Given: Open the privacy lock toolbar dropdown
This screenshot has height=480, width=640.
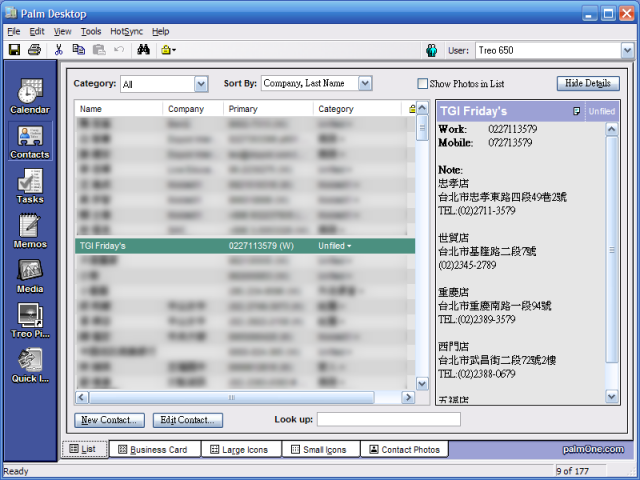Looking at the screenshot, I should click(168, 50).
